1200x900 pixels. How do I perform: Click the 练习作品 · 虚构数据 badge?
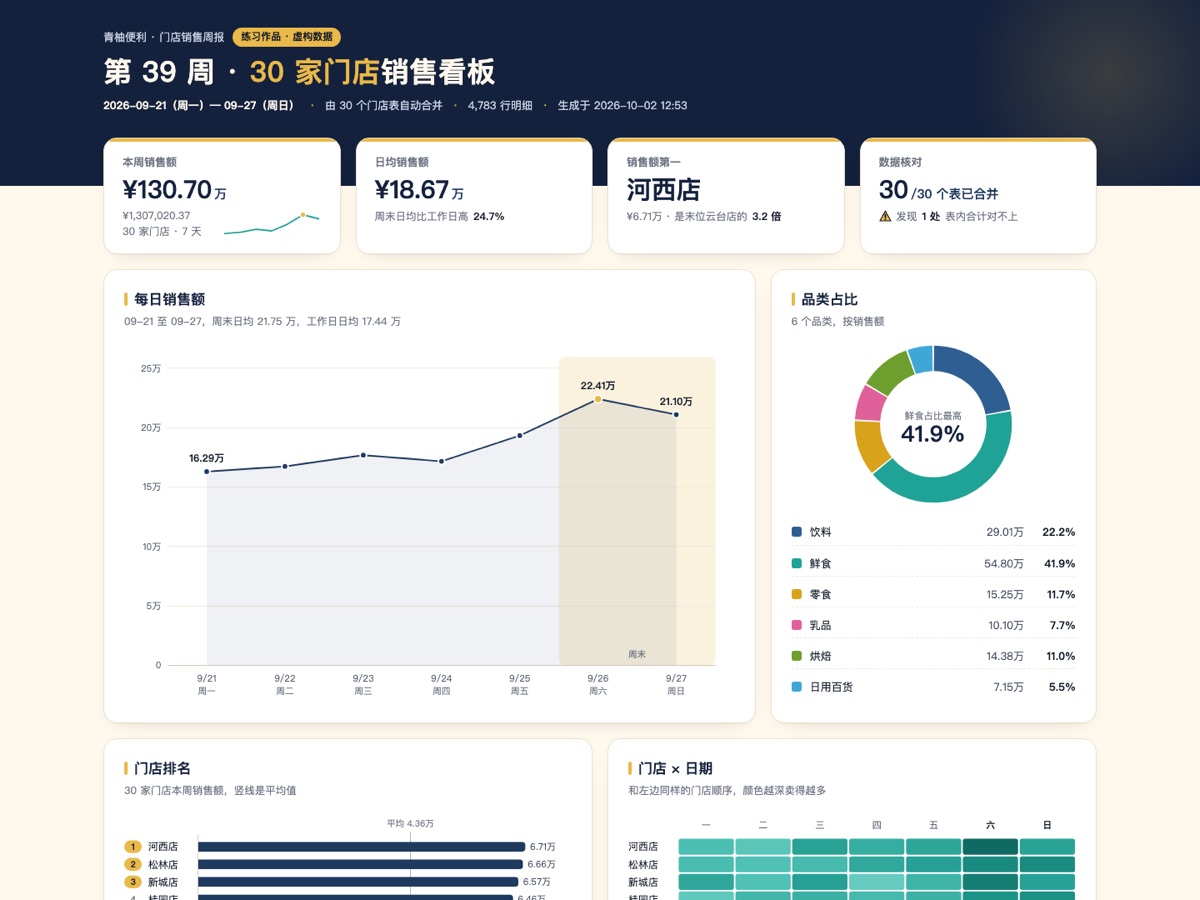(287, 37)
